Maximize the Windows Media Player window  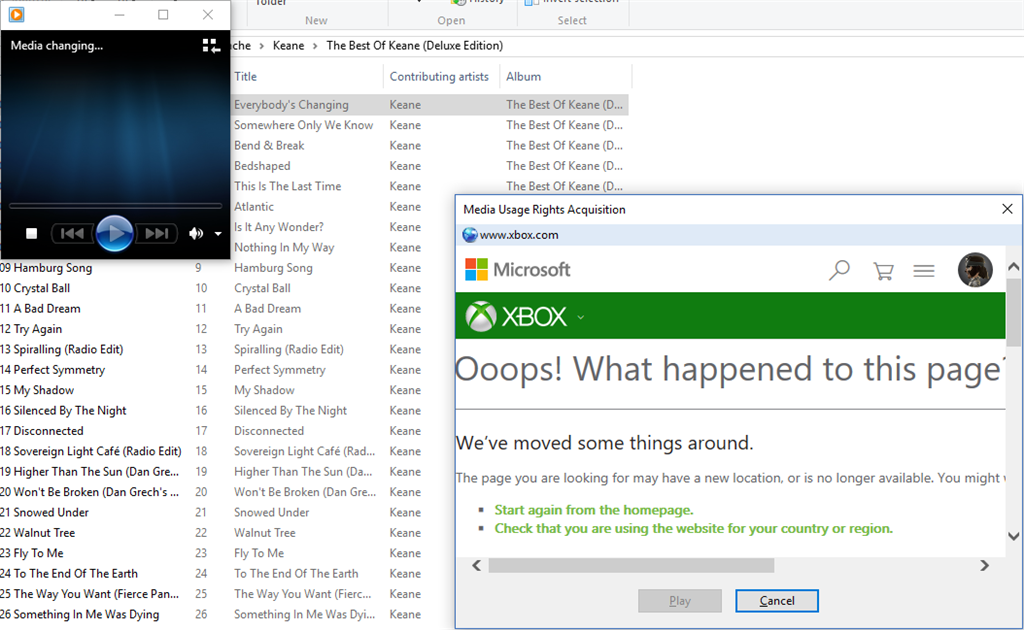(x=163, y=14)
